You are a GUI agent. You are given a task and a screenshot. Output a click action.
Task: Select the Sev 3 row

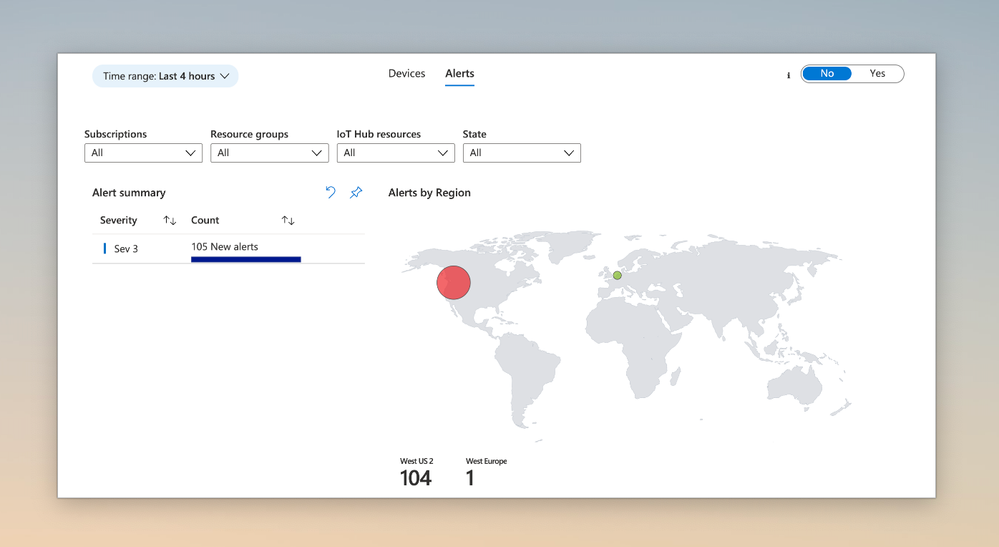(x=228, y=249)
